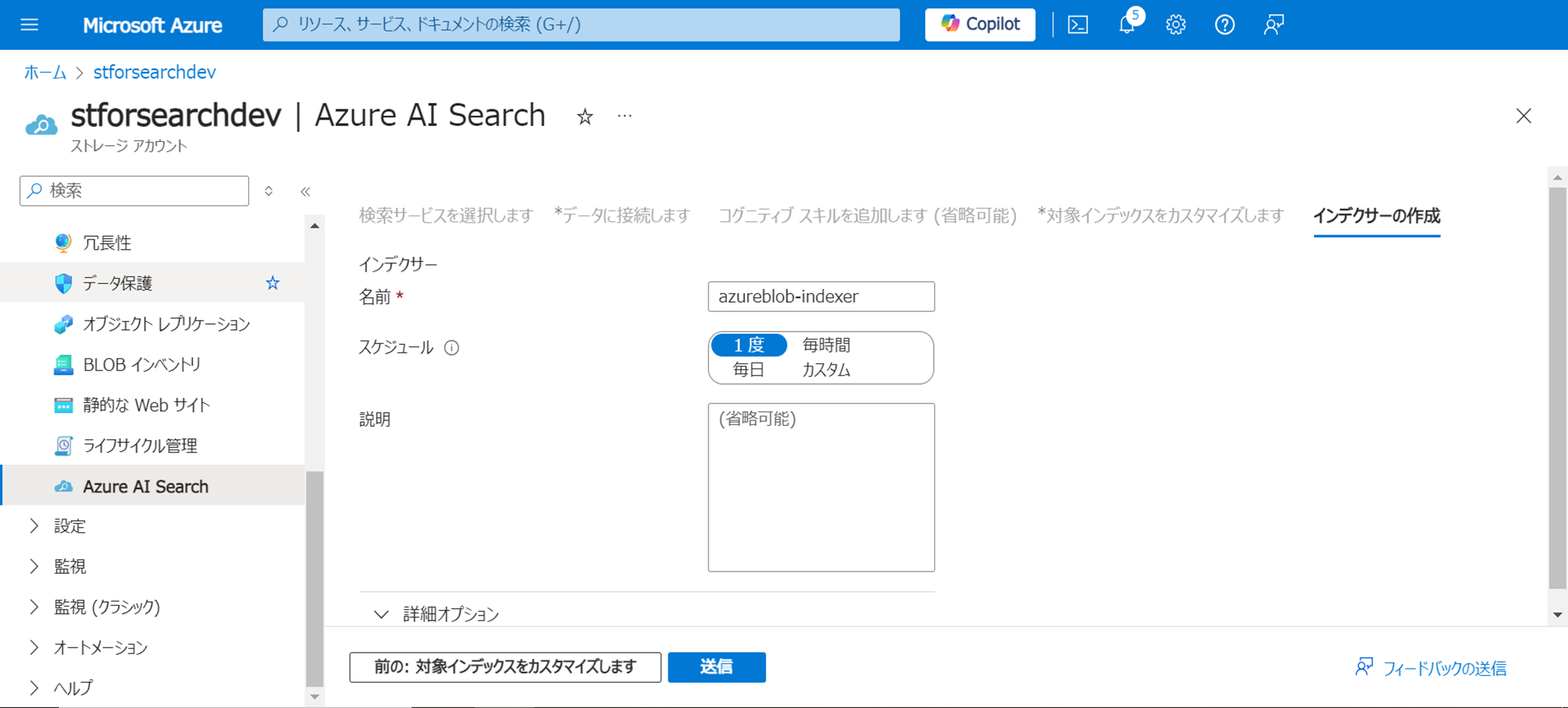Toggle expand/collapse all sidebar groups
Image resolution: width=1568 pixels, height=708 pixels.
point(269,191)
